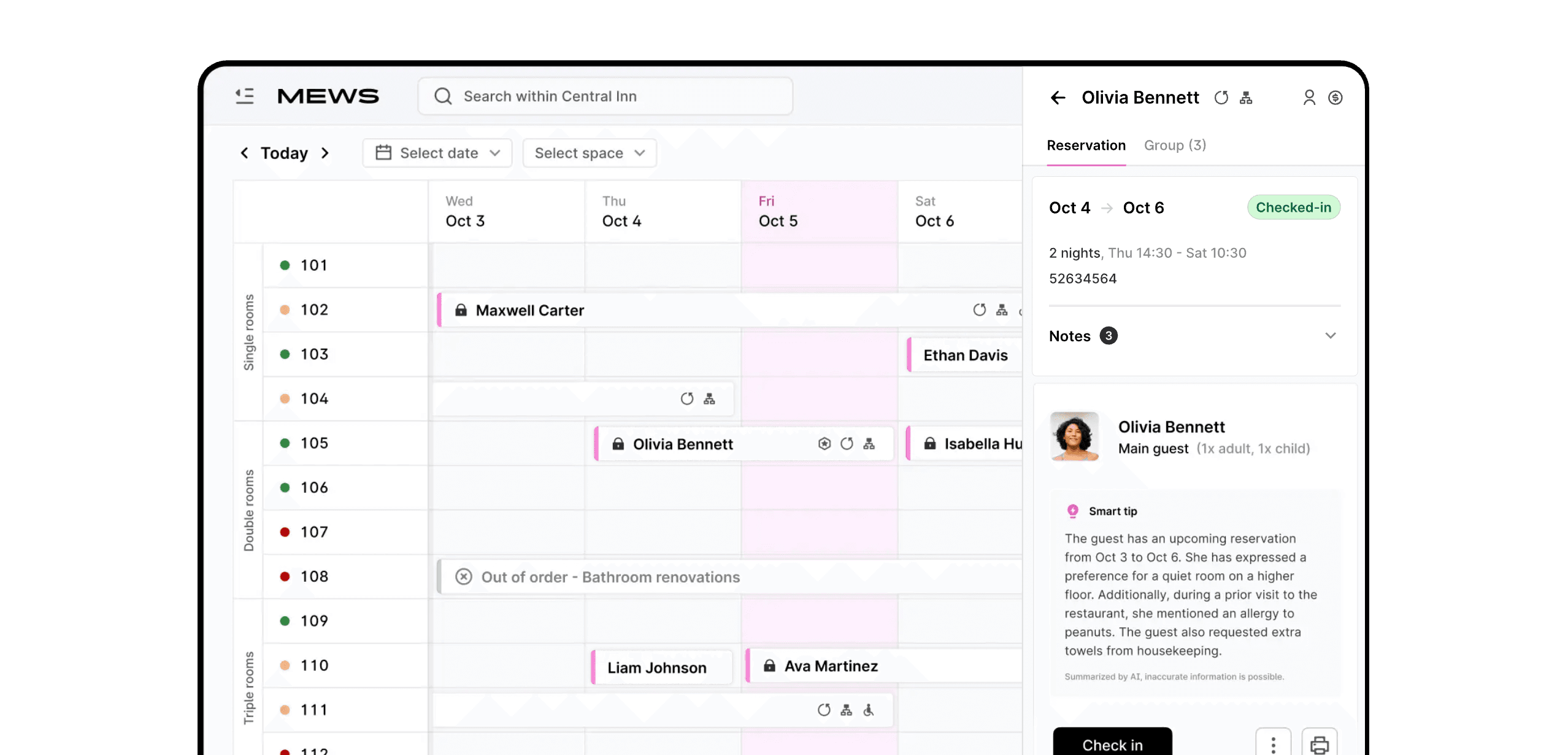Click the Double rooms category label

[248, 510]
